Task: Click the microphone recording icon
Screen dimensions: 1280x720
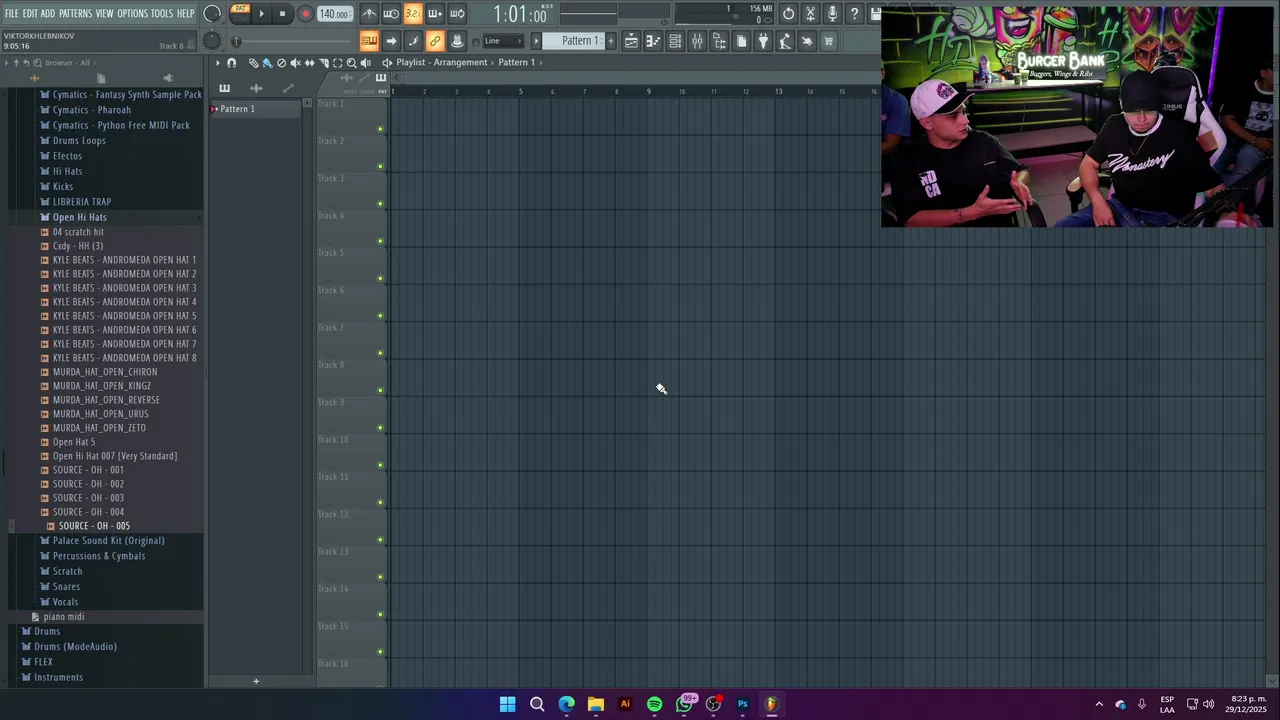Action: coord(832,14)
